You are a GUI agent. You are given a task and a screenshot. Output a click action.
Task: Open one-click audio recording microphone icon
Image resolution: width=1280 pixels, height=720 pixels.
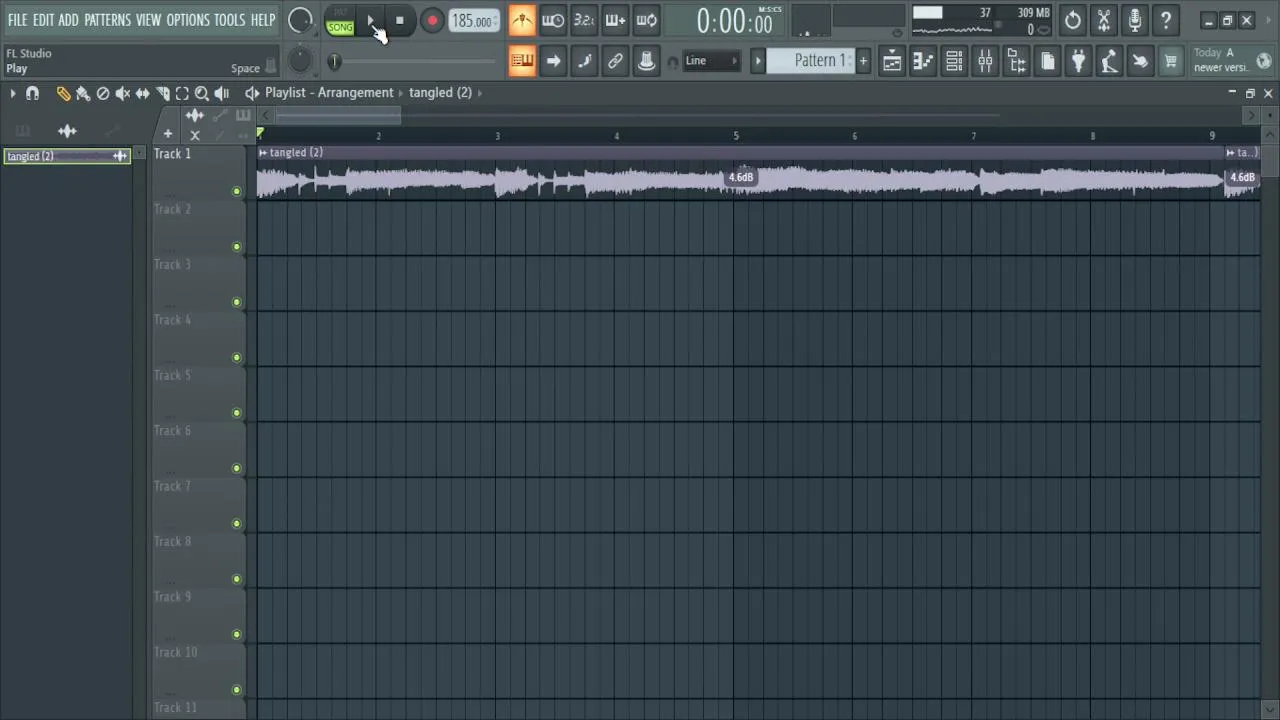pyautogui.click(x=1134, y=20)
